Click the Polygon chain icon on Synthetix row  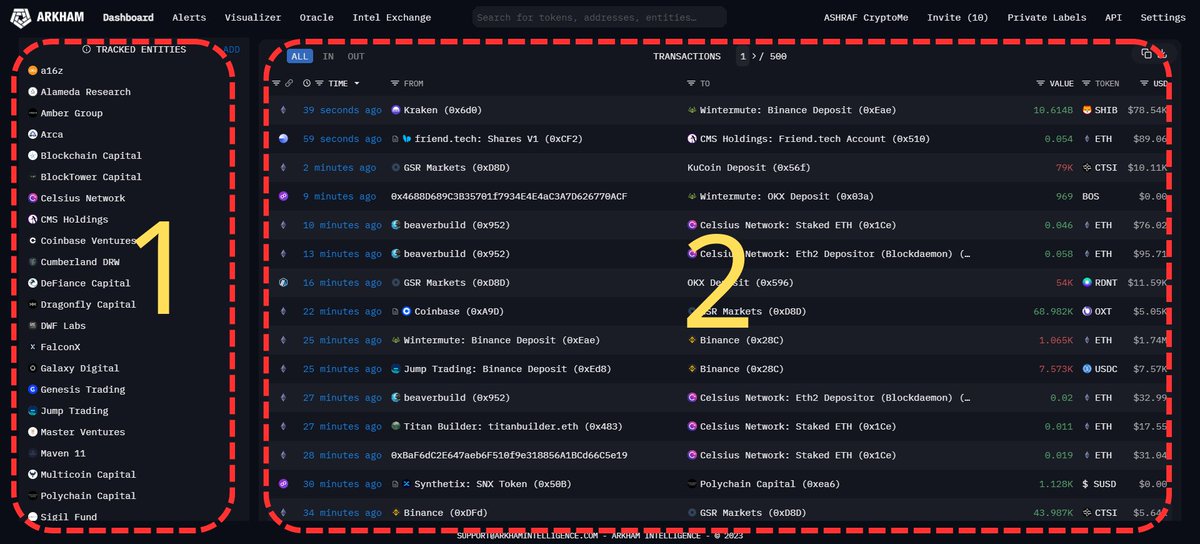click(284, 484)
